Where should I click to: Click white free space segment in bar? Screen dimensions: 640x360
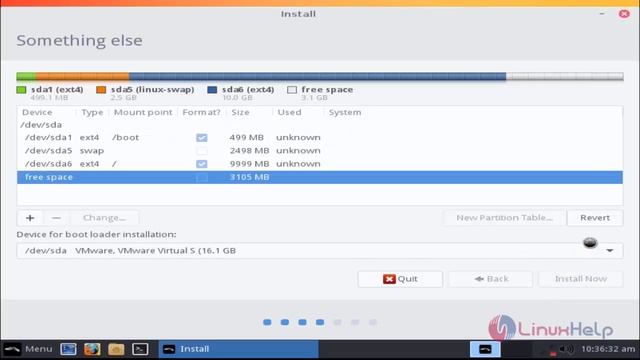564,76
